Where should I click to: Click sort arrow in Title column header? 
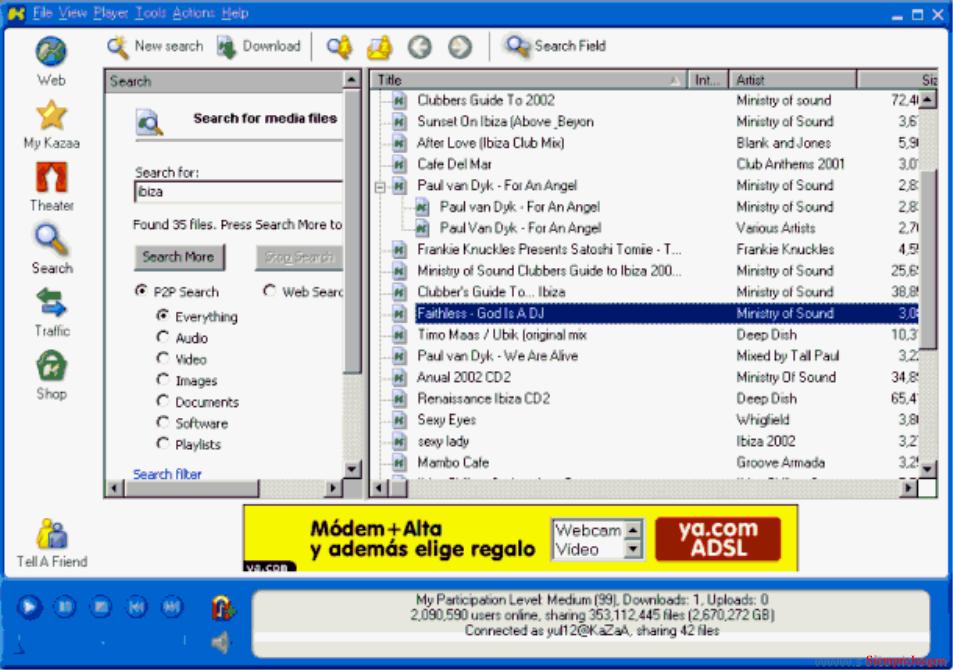coord(675,80)
